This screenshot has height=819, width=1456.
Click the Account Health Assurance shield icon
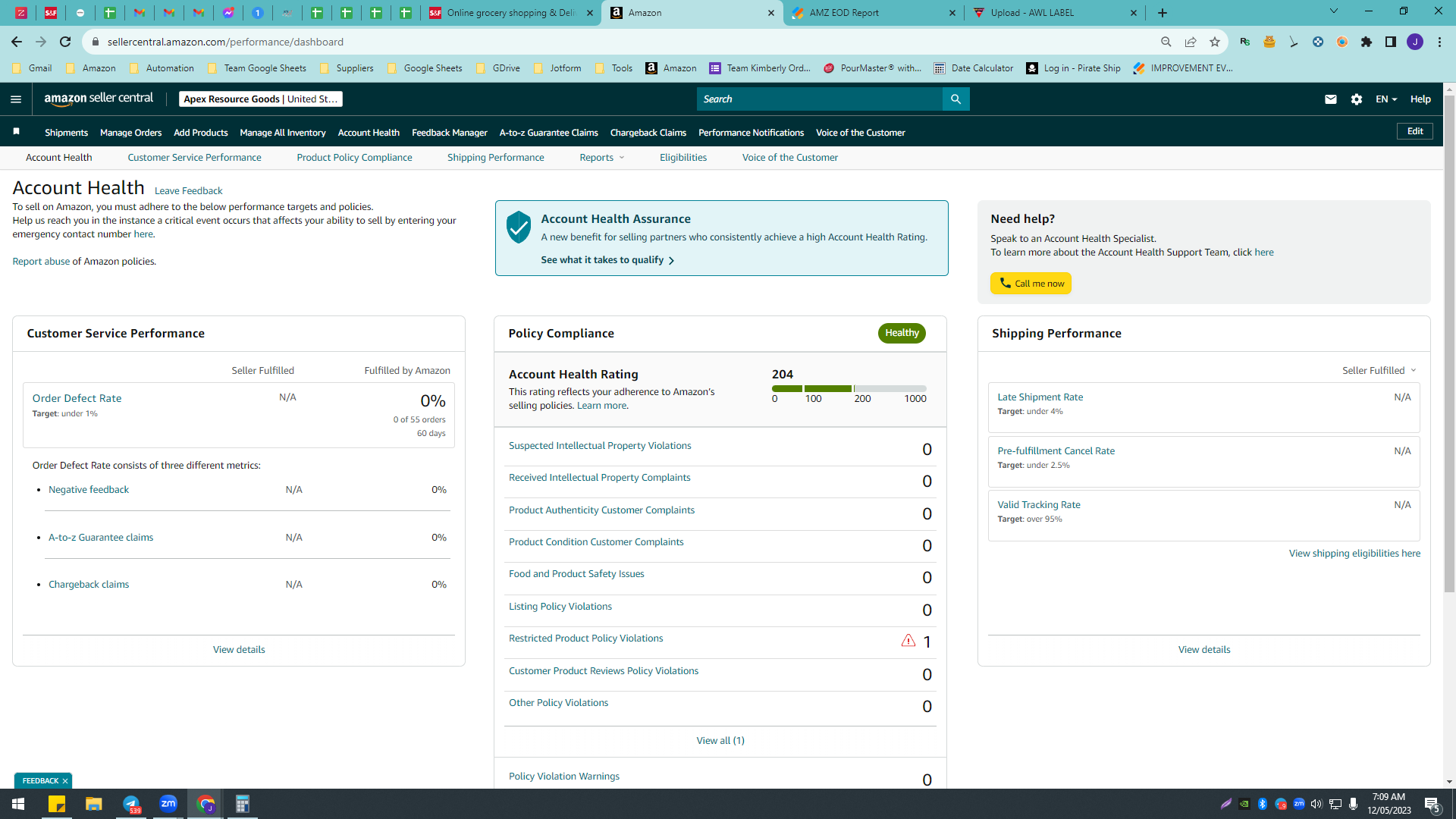click(x=519, y=227)
